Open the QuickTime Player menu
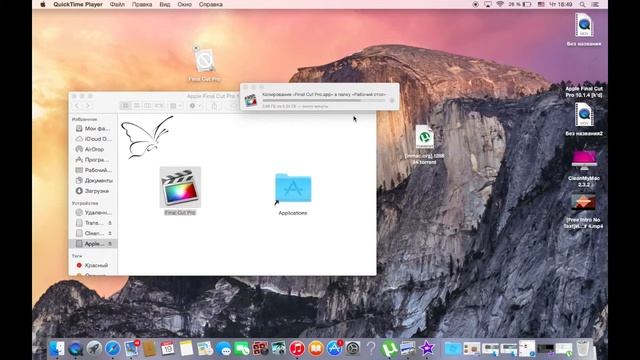The image size is (640, 360). point(78,4)
